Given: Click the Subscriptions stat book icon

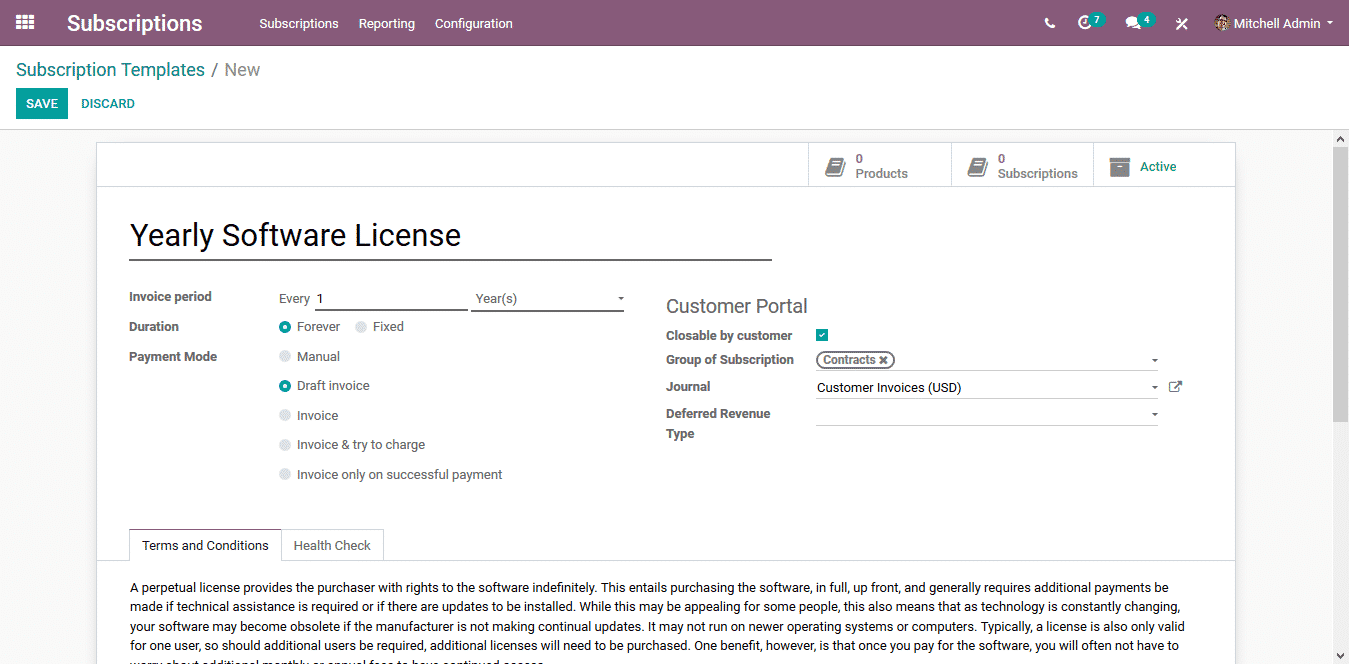Looking at the screenshot, I should pyautogui.click(x=977, y=167).
